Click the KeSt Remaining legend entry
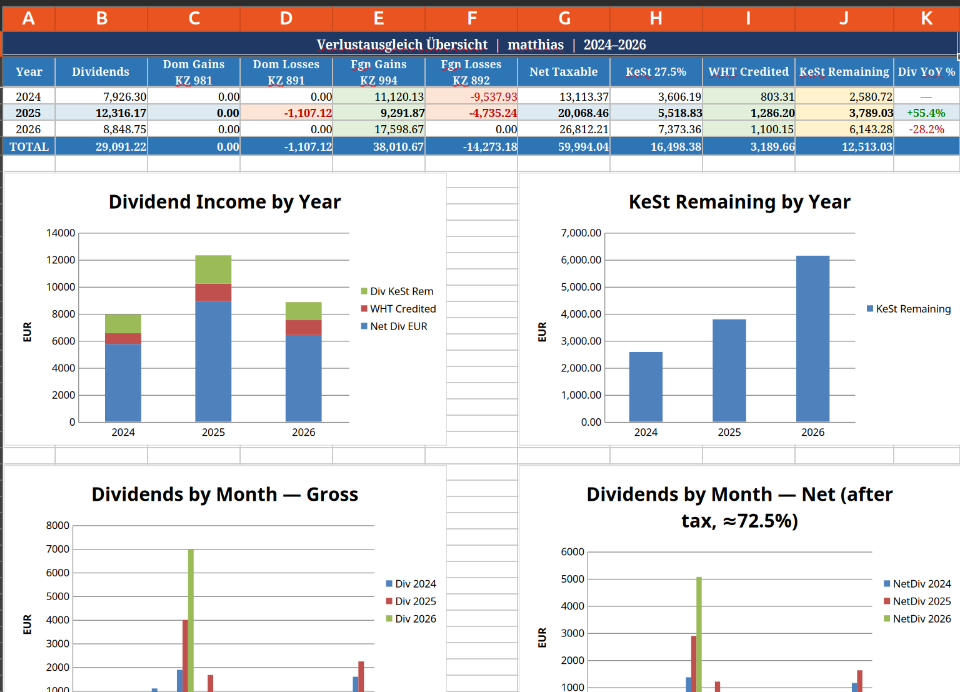This screenshot has height=692, width=960. [909, 309]
